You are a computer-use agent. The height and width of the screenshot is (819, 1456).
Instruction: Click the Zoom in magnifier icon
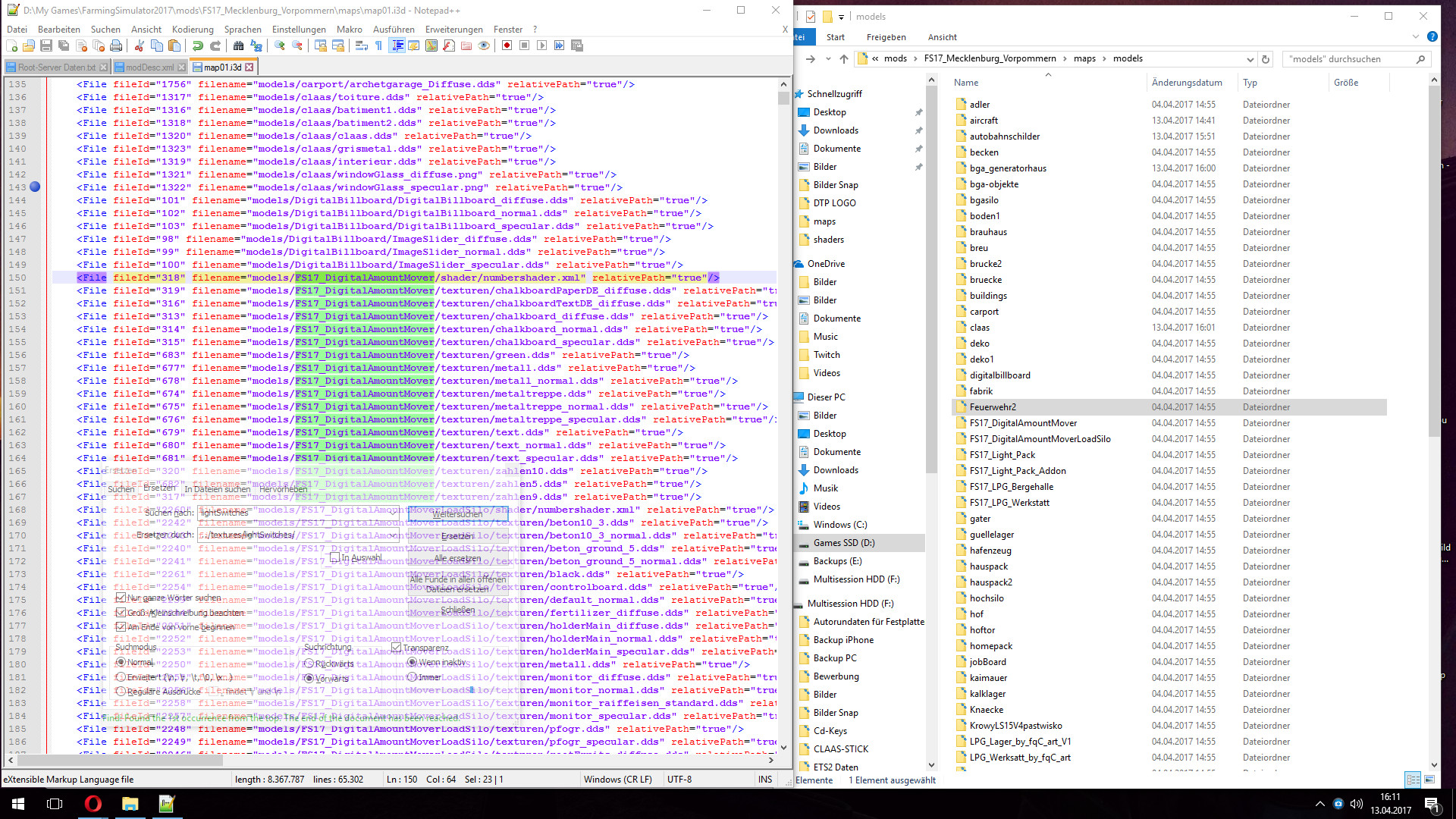click(x=280, y=45)
